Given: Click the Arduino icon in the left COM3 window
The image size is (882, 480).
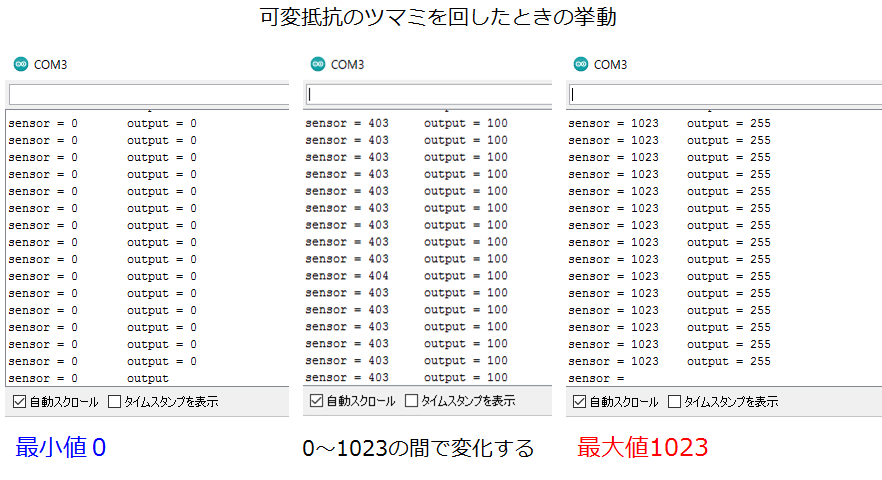Looking at the screenshot, I should point(21,64).
